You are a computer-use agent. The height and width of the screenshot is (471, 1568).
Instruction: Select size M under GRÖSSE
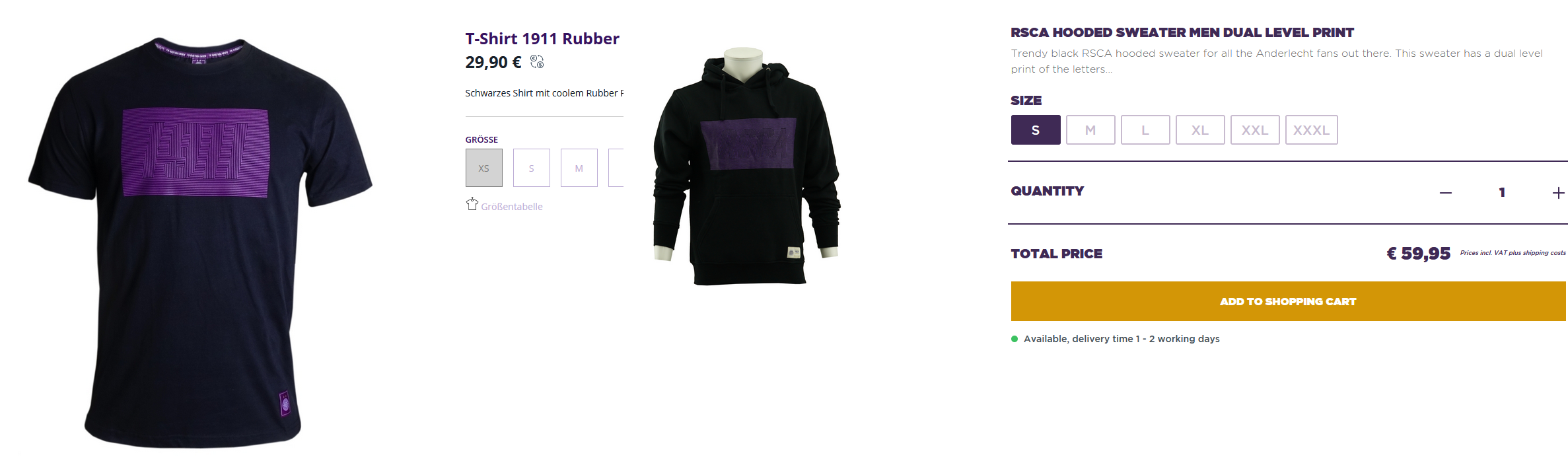click(x=579, y=168)
